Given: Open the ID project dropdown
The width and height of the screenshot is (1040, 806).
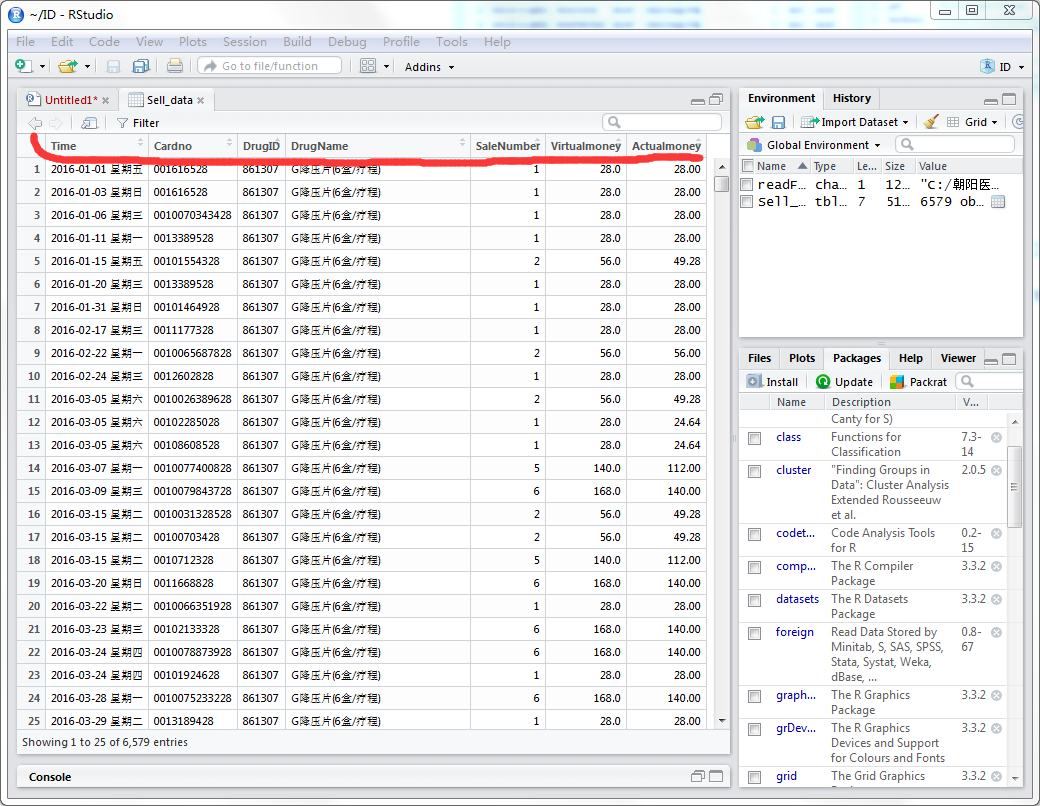Looking at the screenshot, I should 1002,67.
